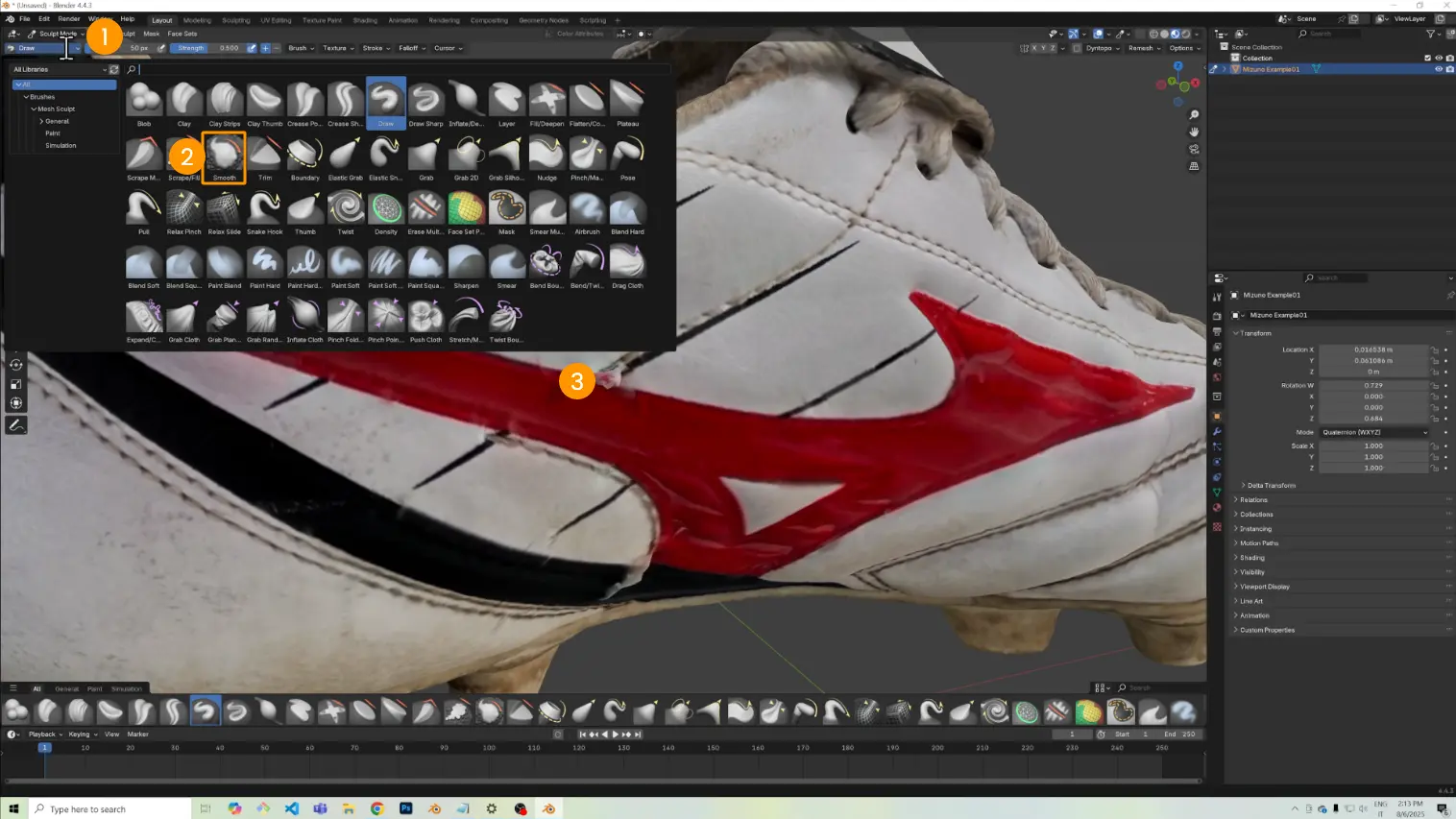
Task: Hide Mizuno Example01 using eye icon
Action: 1438,69
